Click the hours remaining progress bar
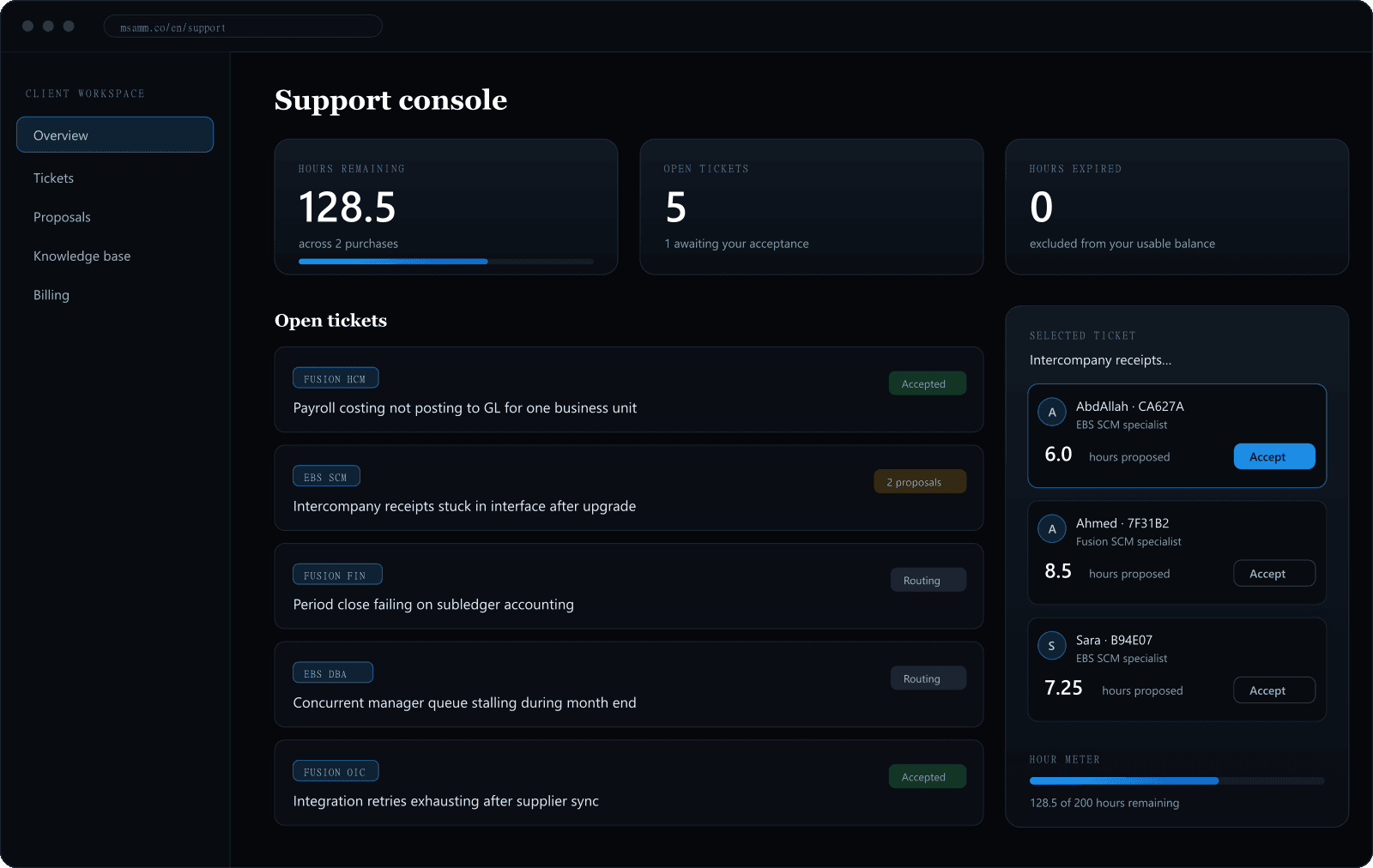 pos(446,262)
